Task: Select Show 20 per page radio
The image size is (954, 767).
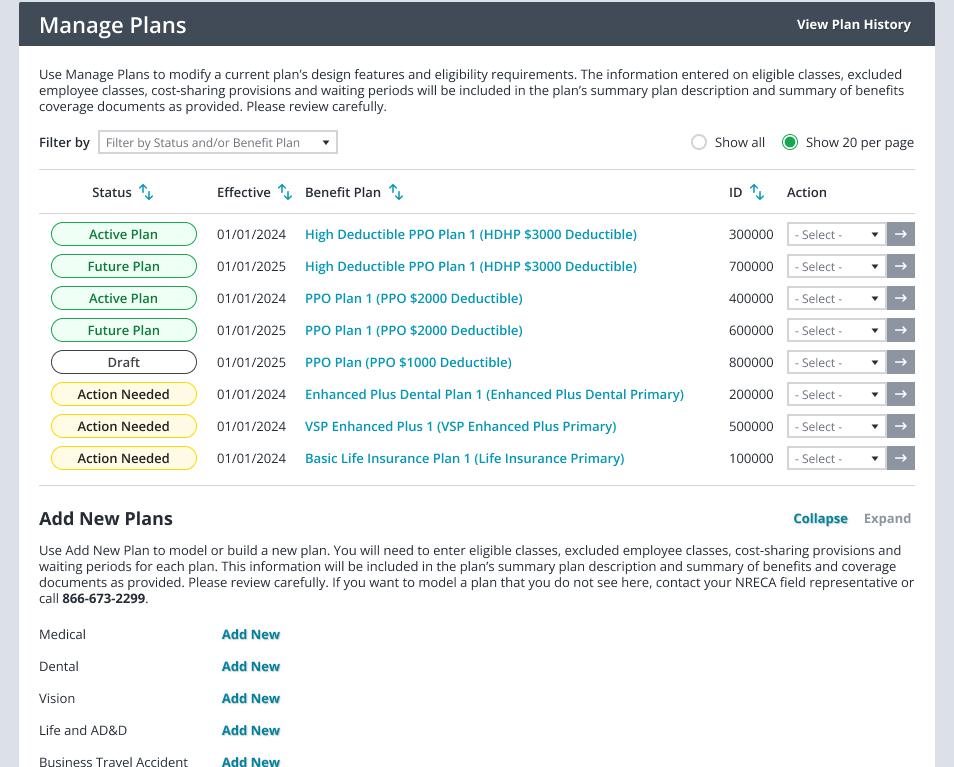Action: tap(790, 142)
